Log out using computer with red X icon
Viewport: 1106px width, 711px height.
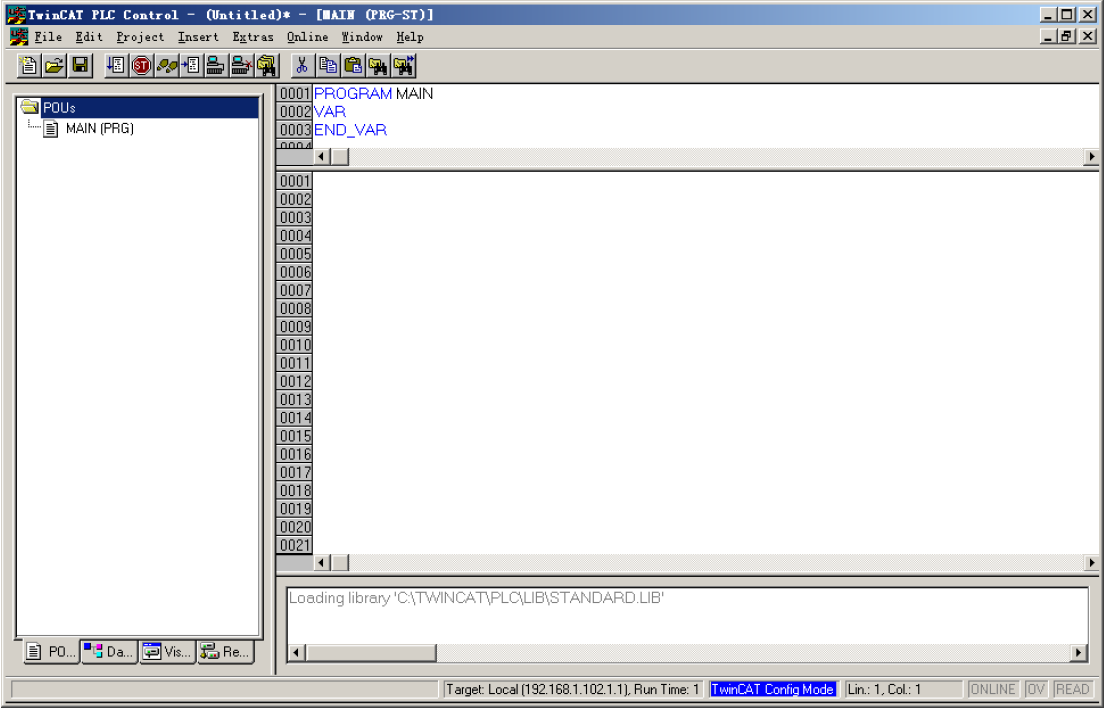(241, 66)
